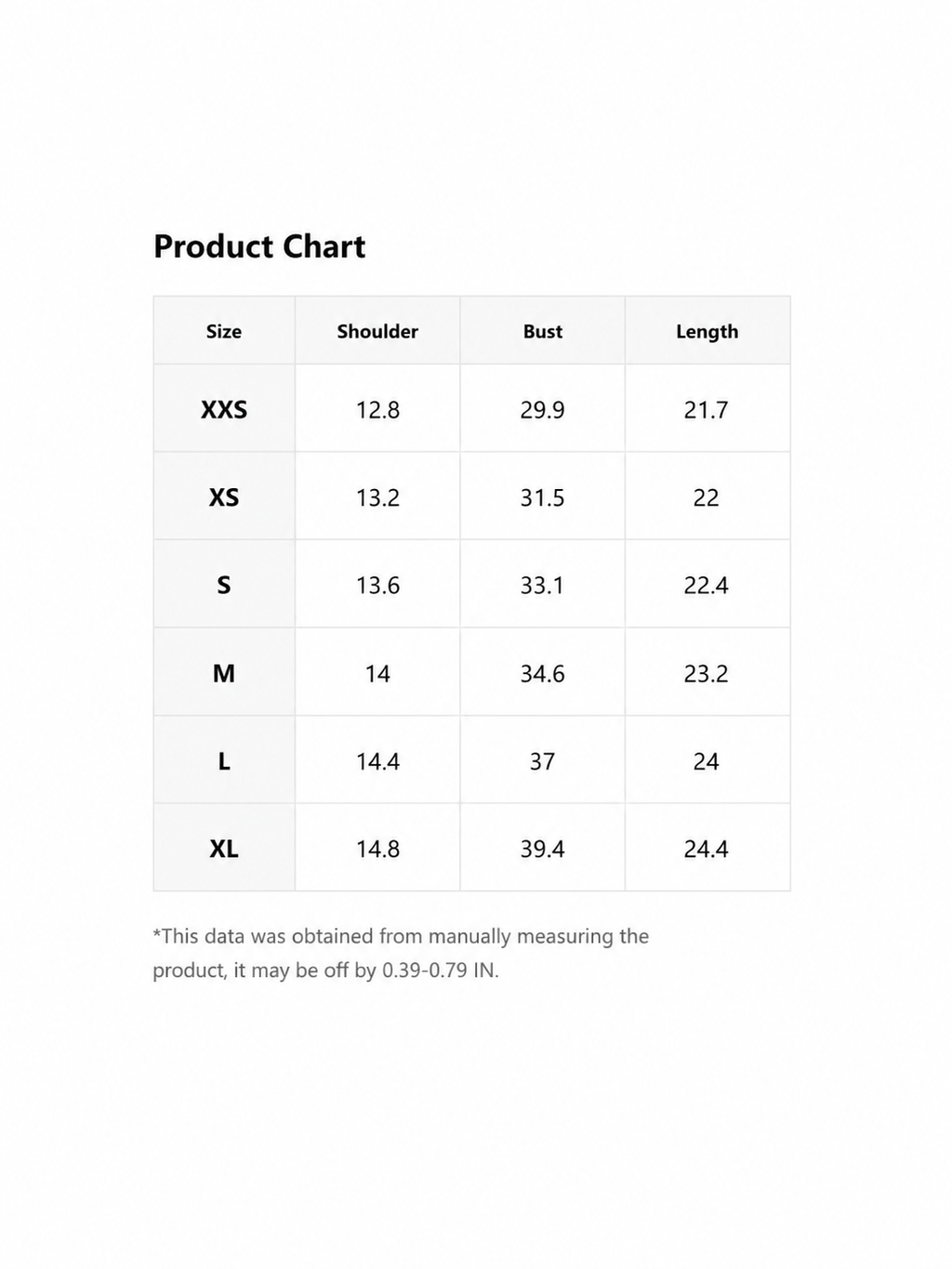Click the 39.4 bust cell for XL
The image size is (952, 1269).
543,848
